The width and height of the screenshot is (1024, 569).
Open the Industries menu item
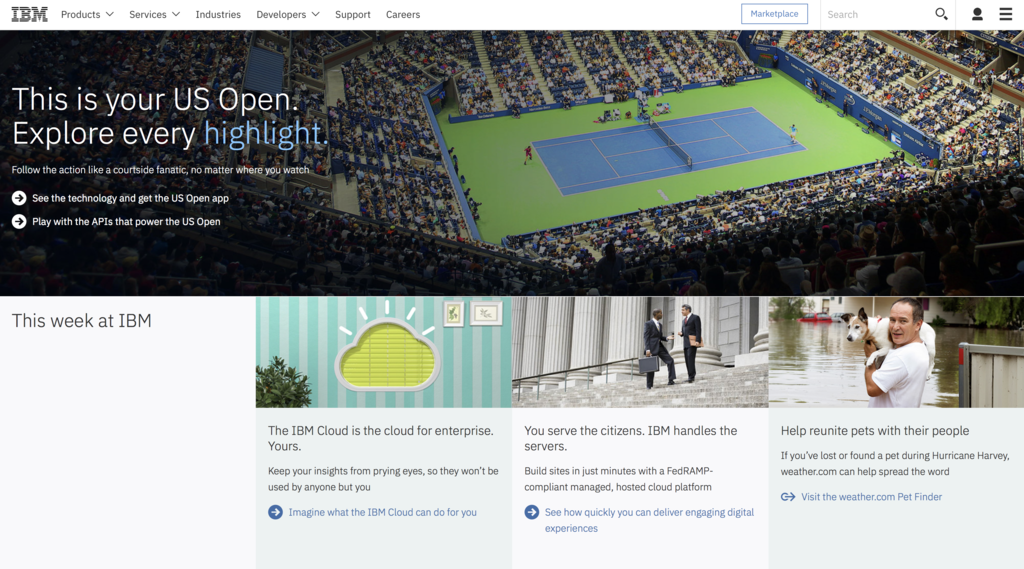[x=218, y=14]
